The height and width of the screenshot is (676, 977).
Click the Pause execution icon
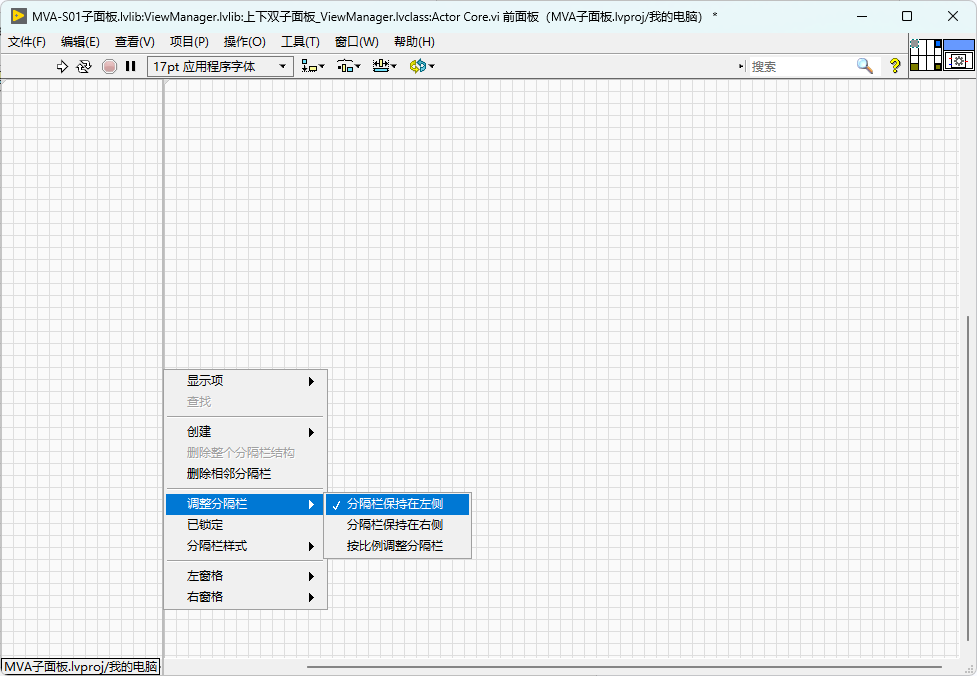(130, 66)
